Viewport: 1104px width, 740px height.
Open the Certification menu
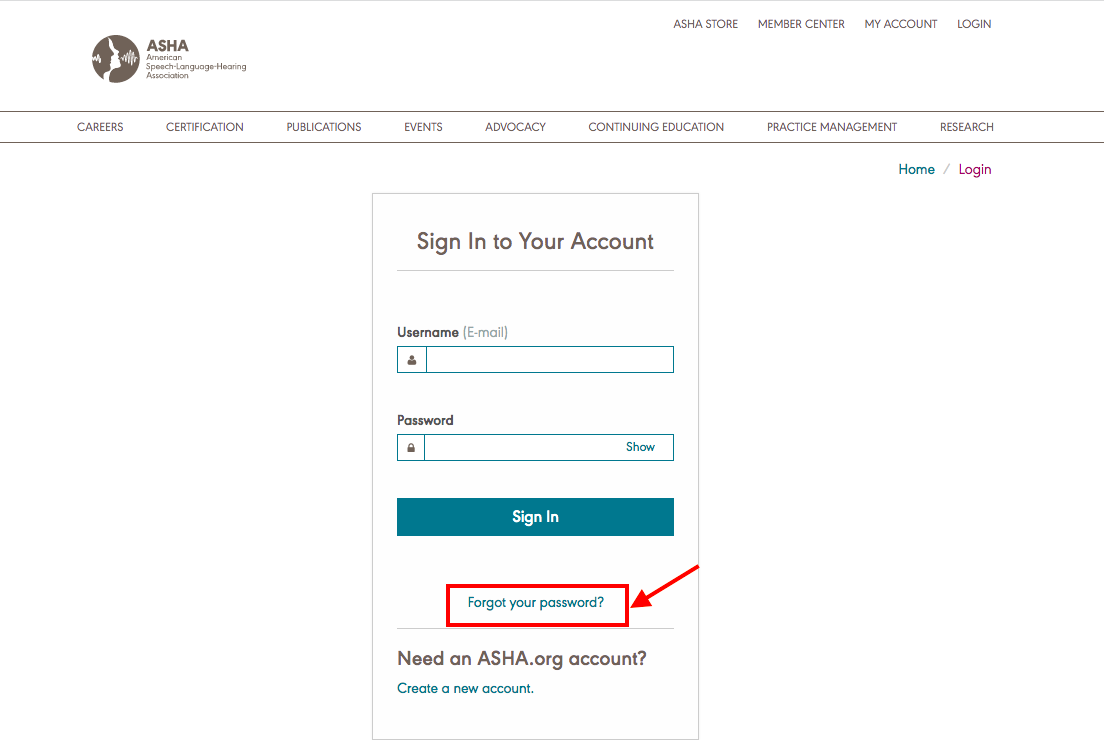click(205, 127)
